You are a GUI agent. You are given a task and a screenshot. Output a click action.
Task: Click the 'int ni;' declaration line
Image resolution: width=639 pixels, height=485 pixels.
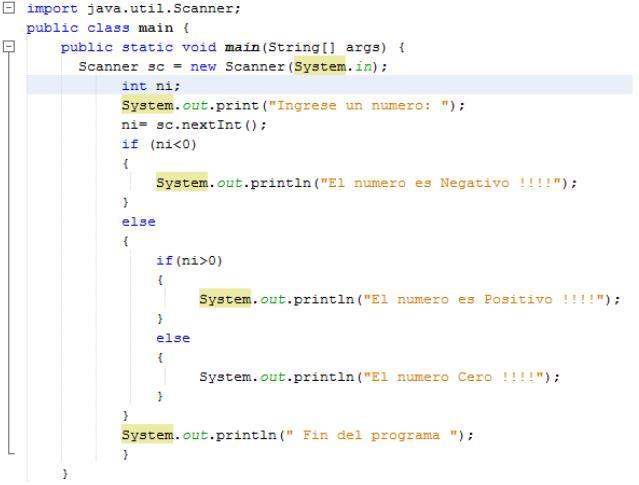pos(151,86)
